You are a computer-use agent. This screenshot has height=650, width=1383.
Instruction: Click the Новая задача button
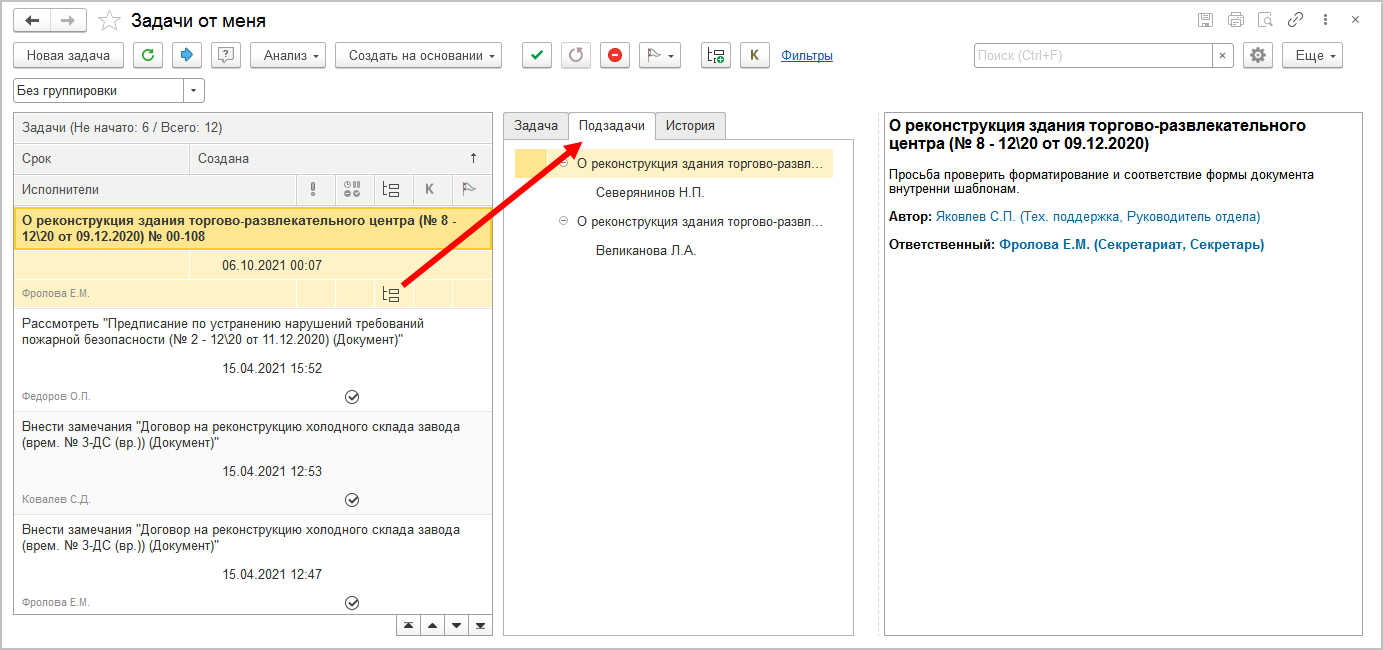(68, 56)
